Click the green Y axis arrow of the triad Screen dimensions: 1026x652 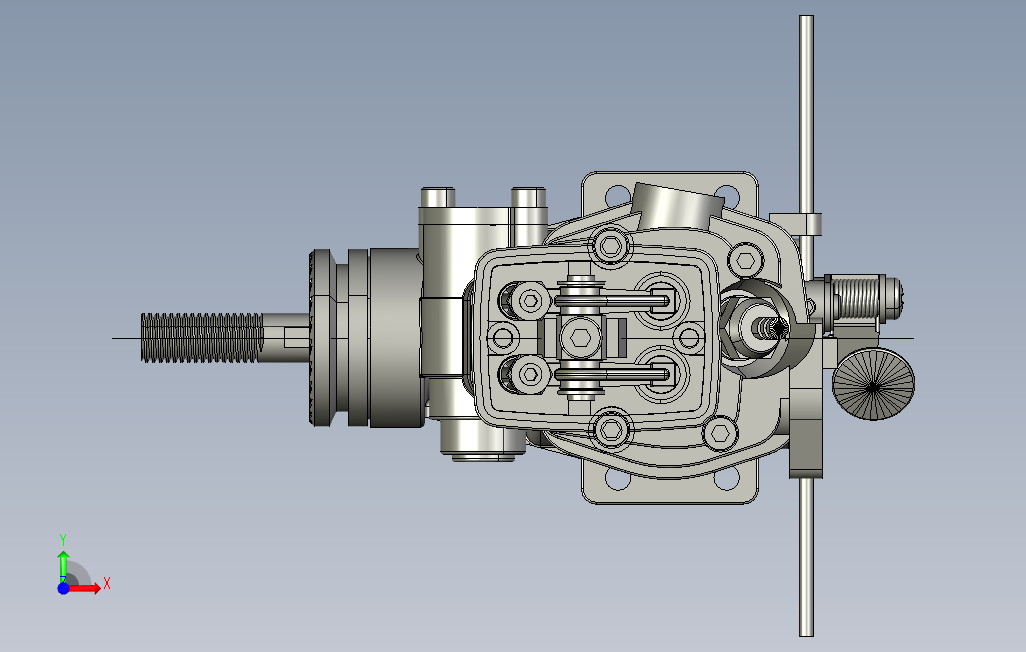click(63, 566)
